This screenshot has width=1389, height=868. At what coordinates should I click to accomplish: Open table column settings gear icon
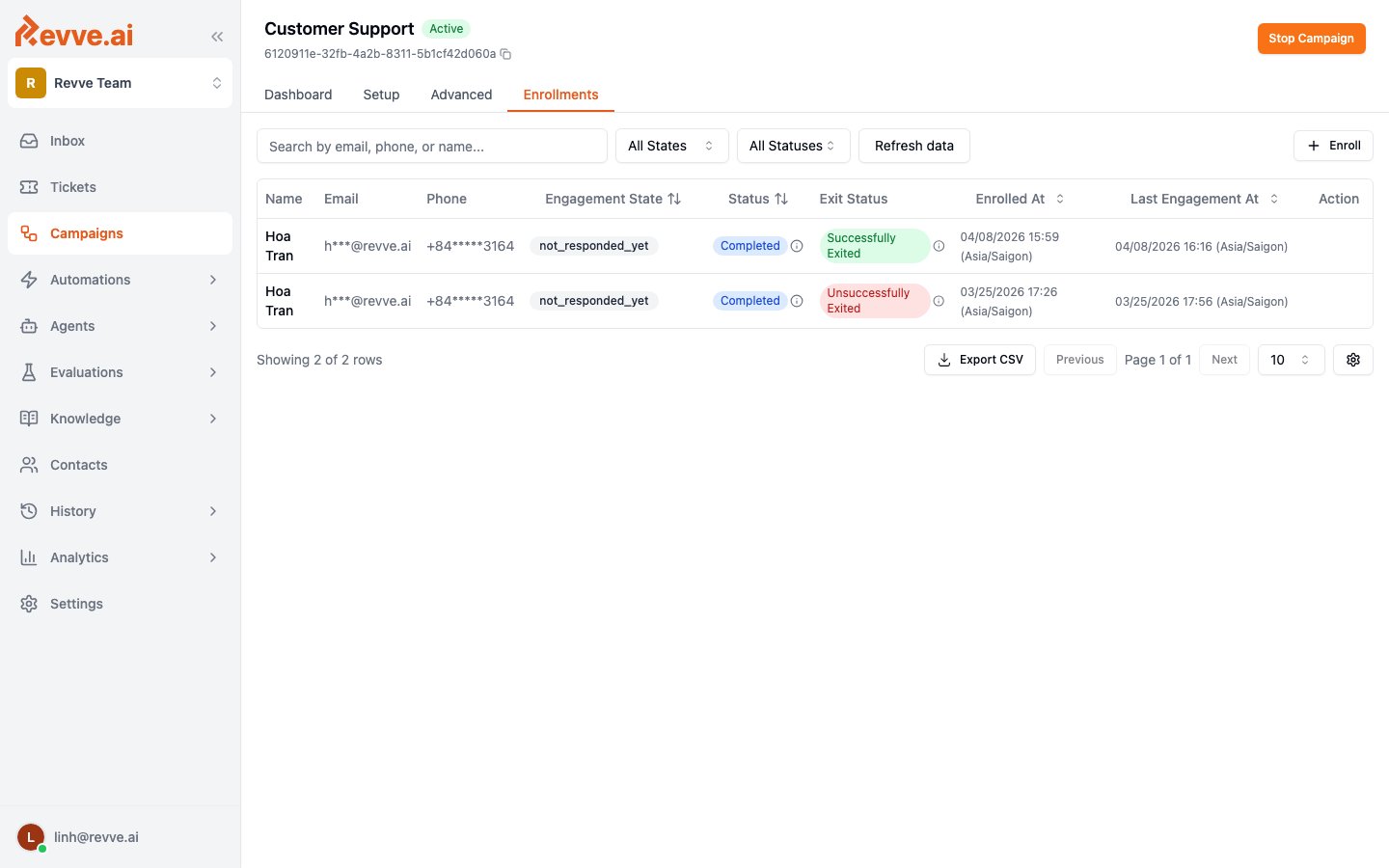click(1353, 360)
